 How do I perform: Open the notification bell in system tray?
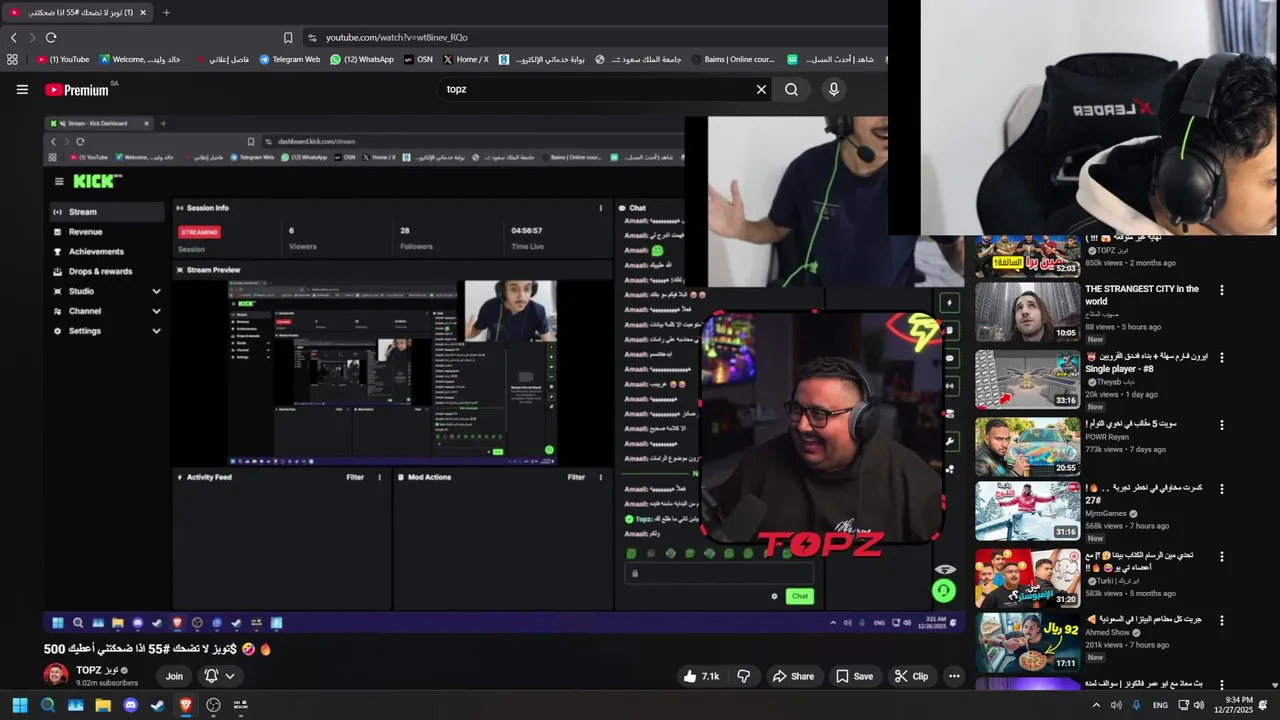point(1265,705)
